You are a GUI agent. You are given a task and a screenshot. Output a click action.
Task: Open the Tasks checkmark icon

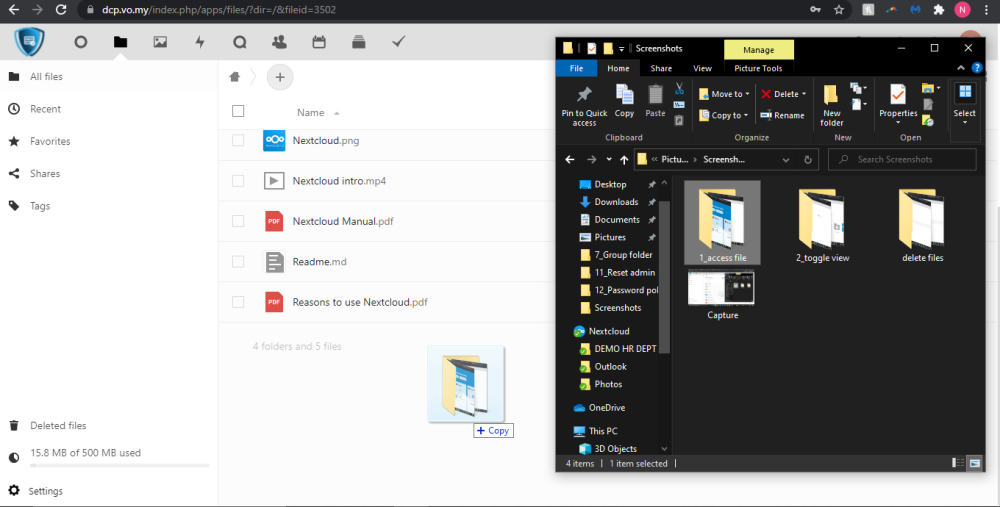(398, 42)
